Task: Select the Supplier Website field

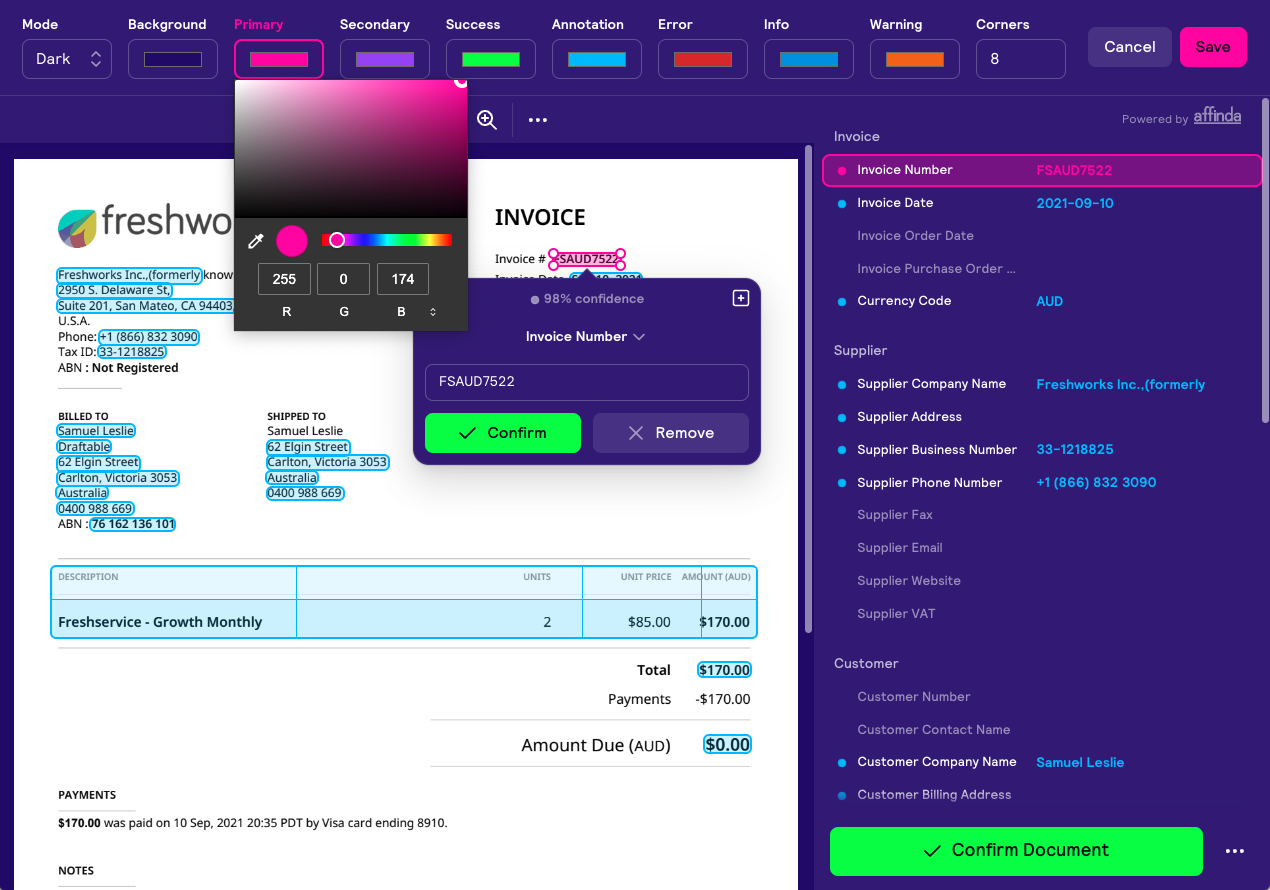Action: tap(1042, 581)
